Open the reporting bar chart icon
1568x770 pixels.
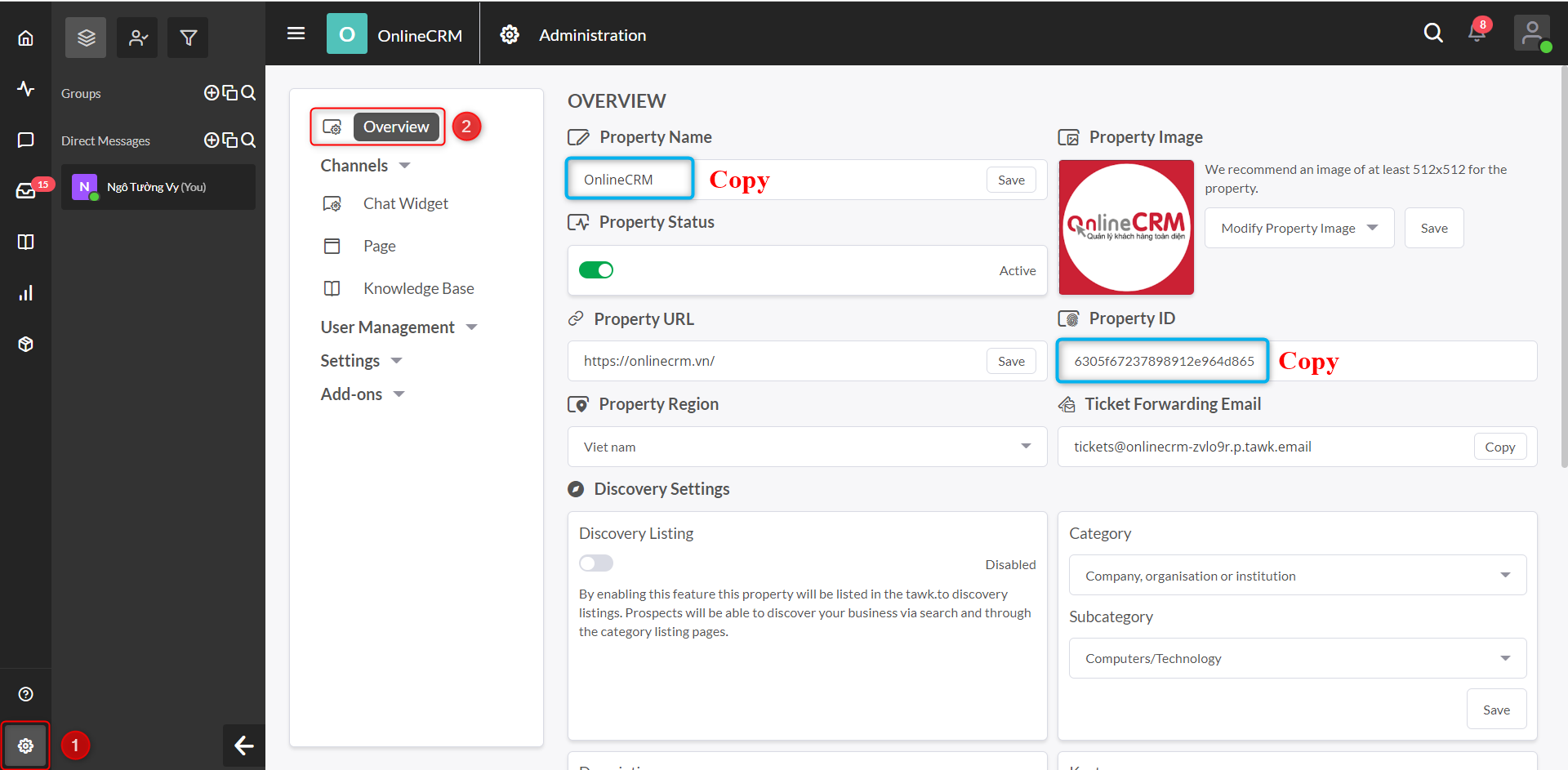click(x=25, y=292)
